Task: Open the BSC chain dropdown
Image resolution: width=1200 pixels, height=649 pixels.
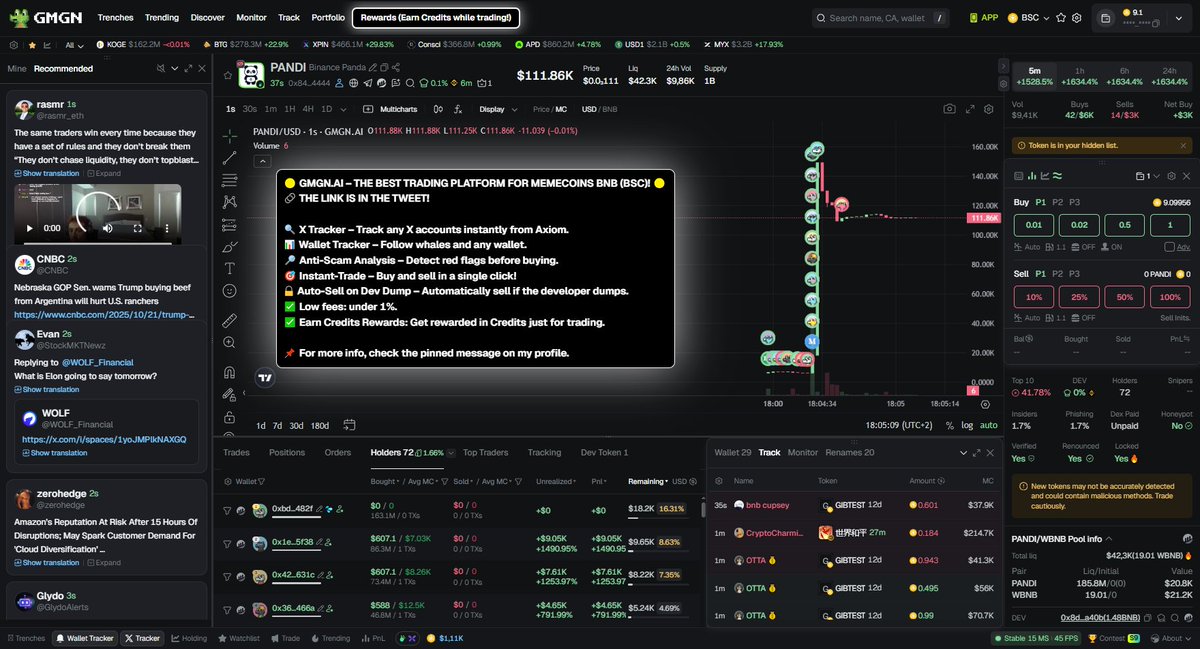Action: point(1031,18)
